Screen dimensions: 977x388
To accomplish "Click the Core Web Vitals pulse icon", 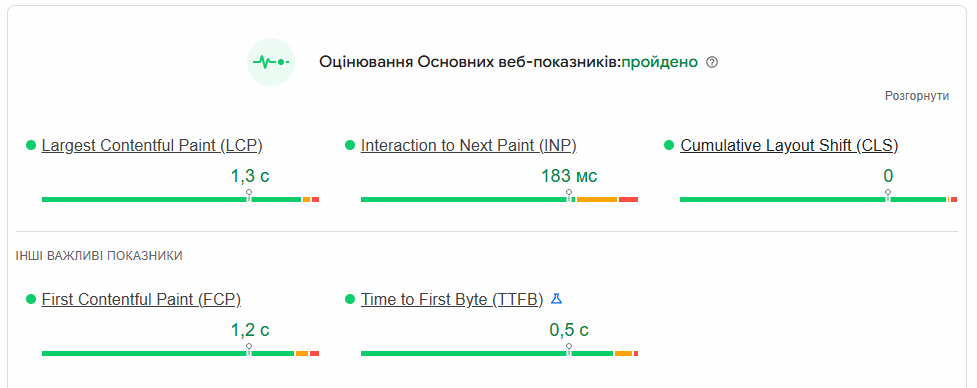I will (271, 62).
